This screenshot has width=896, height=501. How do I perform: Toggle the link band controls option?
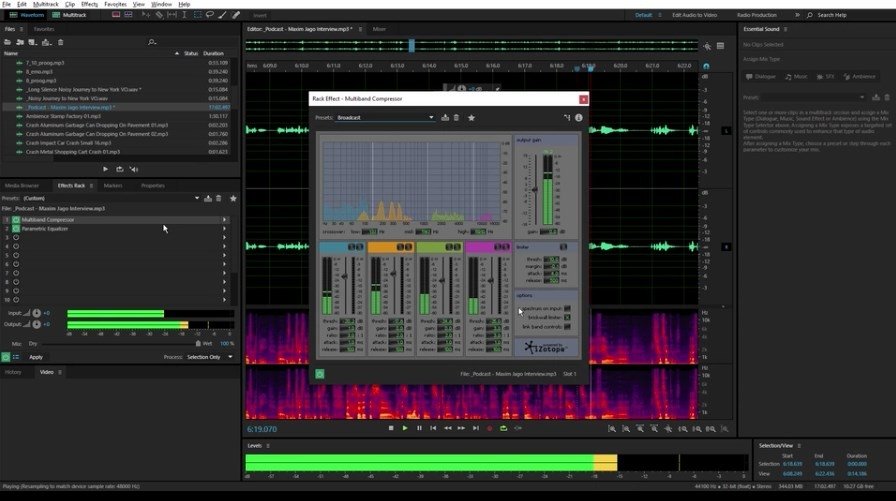pos(568,328)
